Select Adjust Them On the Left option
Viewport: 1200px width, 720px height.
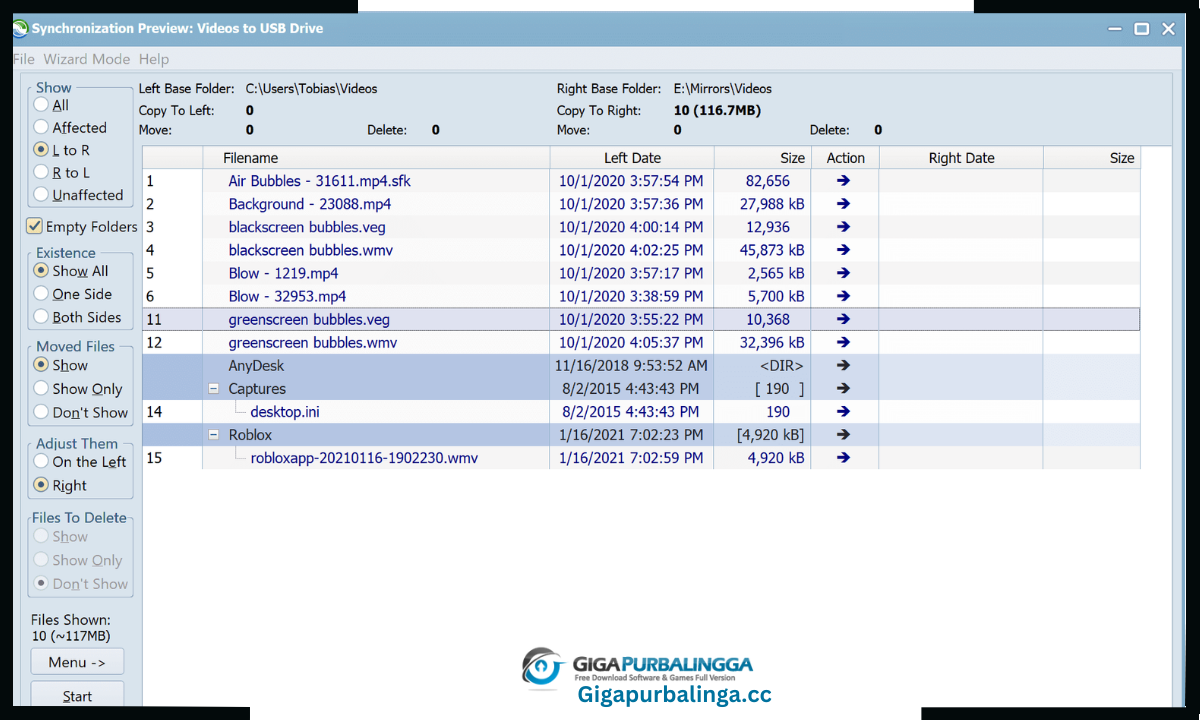point(41,462)
